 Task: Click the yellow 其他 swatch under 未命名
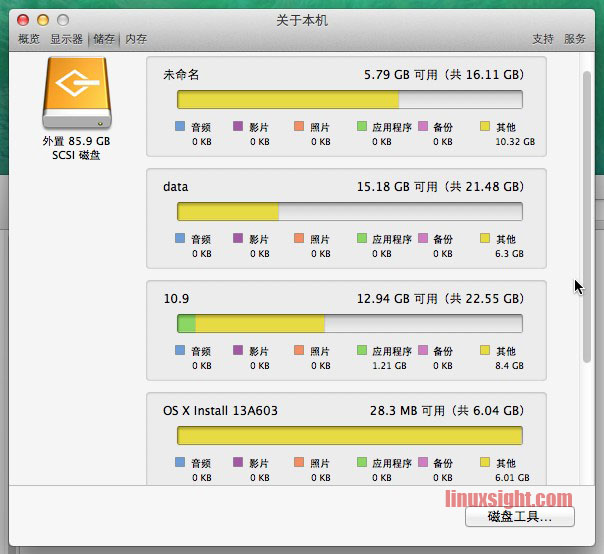(x=485, y=126)
